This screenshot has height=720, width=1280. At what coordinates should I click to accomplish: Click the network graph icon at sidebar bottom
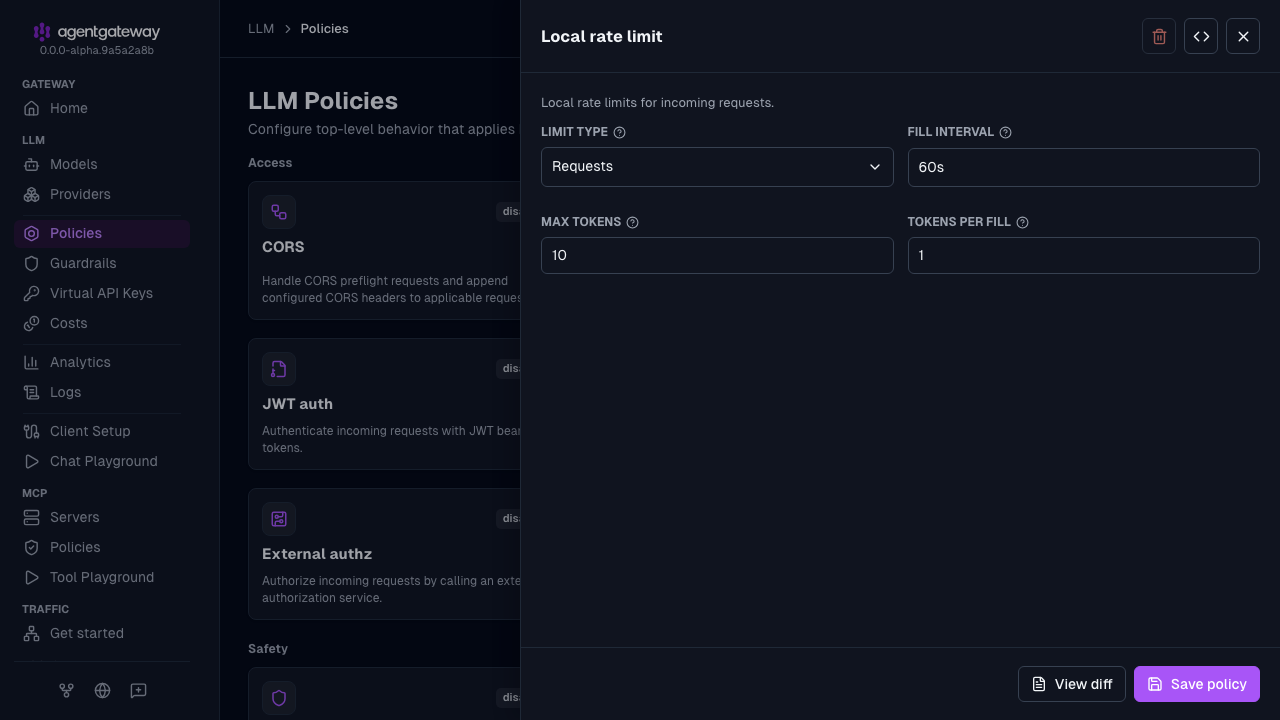click(x=66, y=690)
